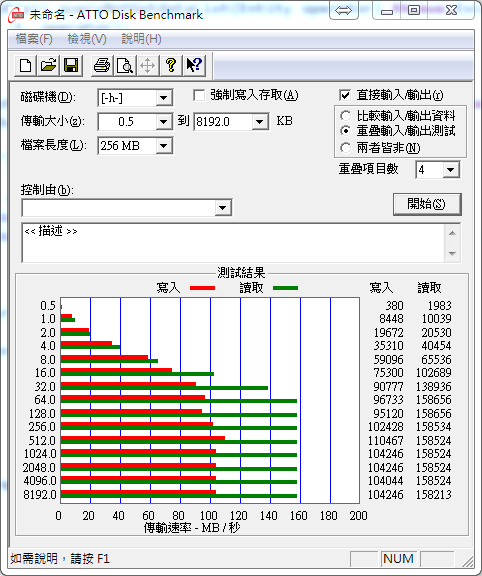This screenshot has width=482, height=576.
Task: Expand 重疊項目數 queue depth dropdown
Action: (451, 170)
